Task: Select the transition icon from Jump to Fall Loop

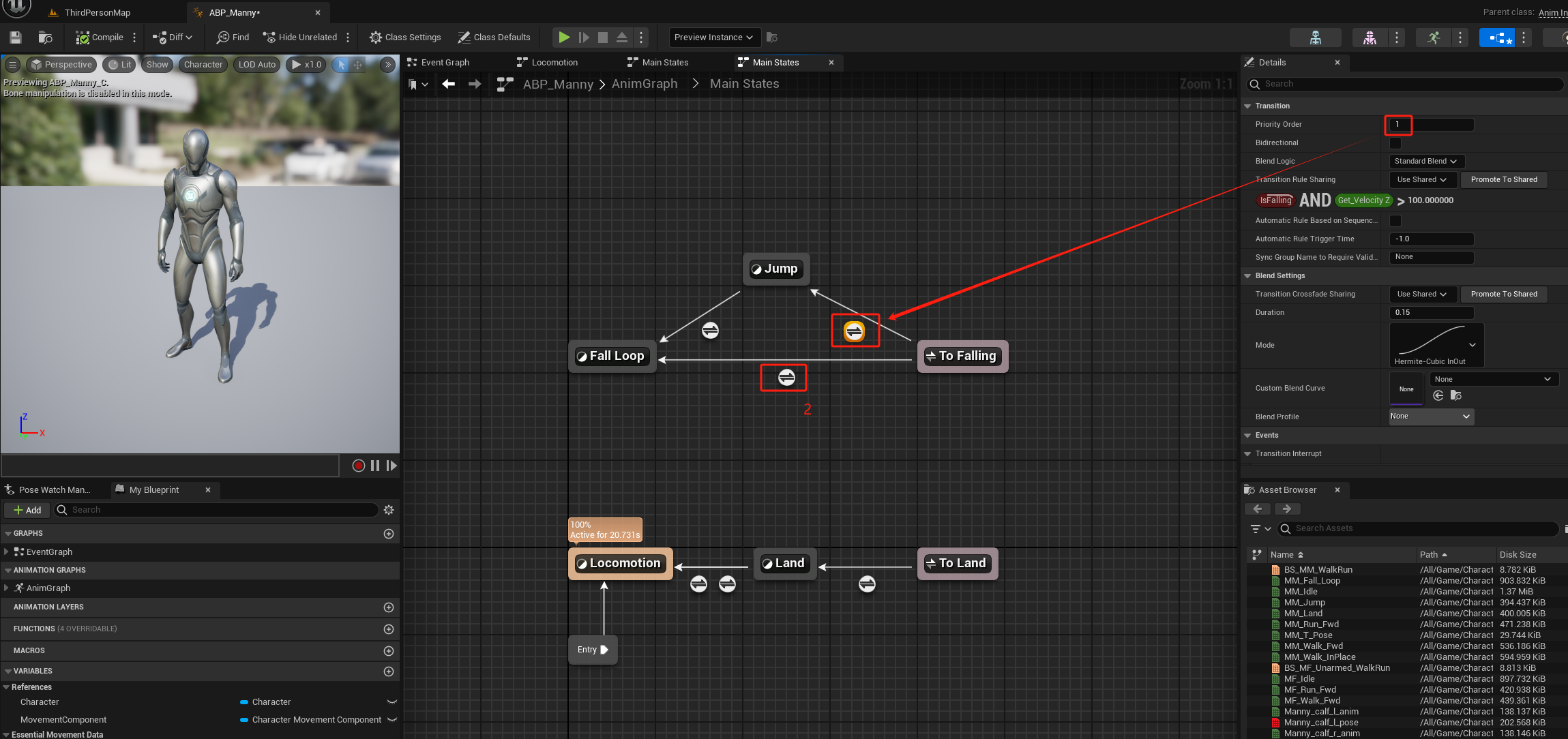Action: tap(710, 331)
